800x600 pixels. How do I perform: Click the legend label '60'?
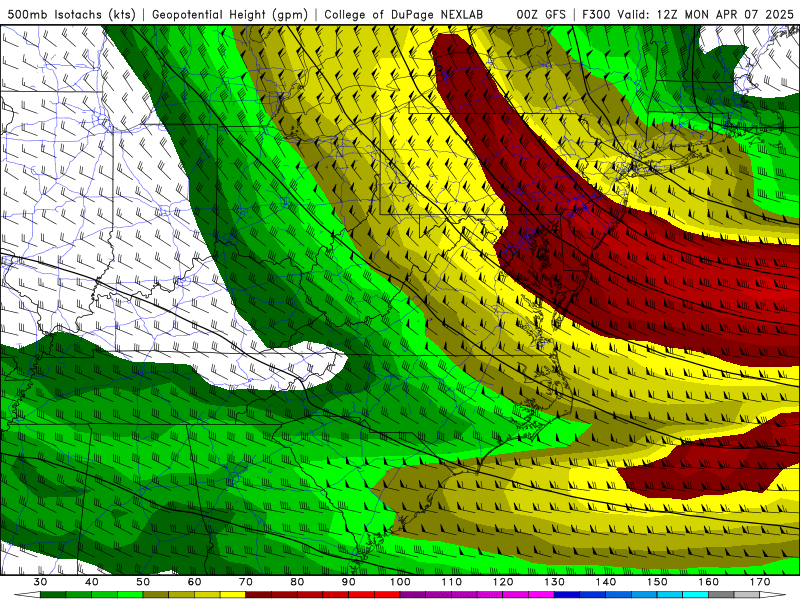194,582
